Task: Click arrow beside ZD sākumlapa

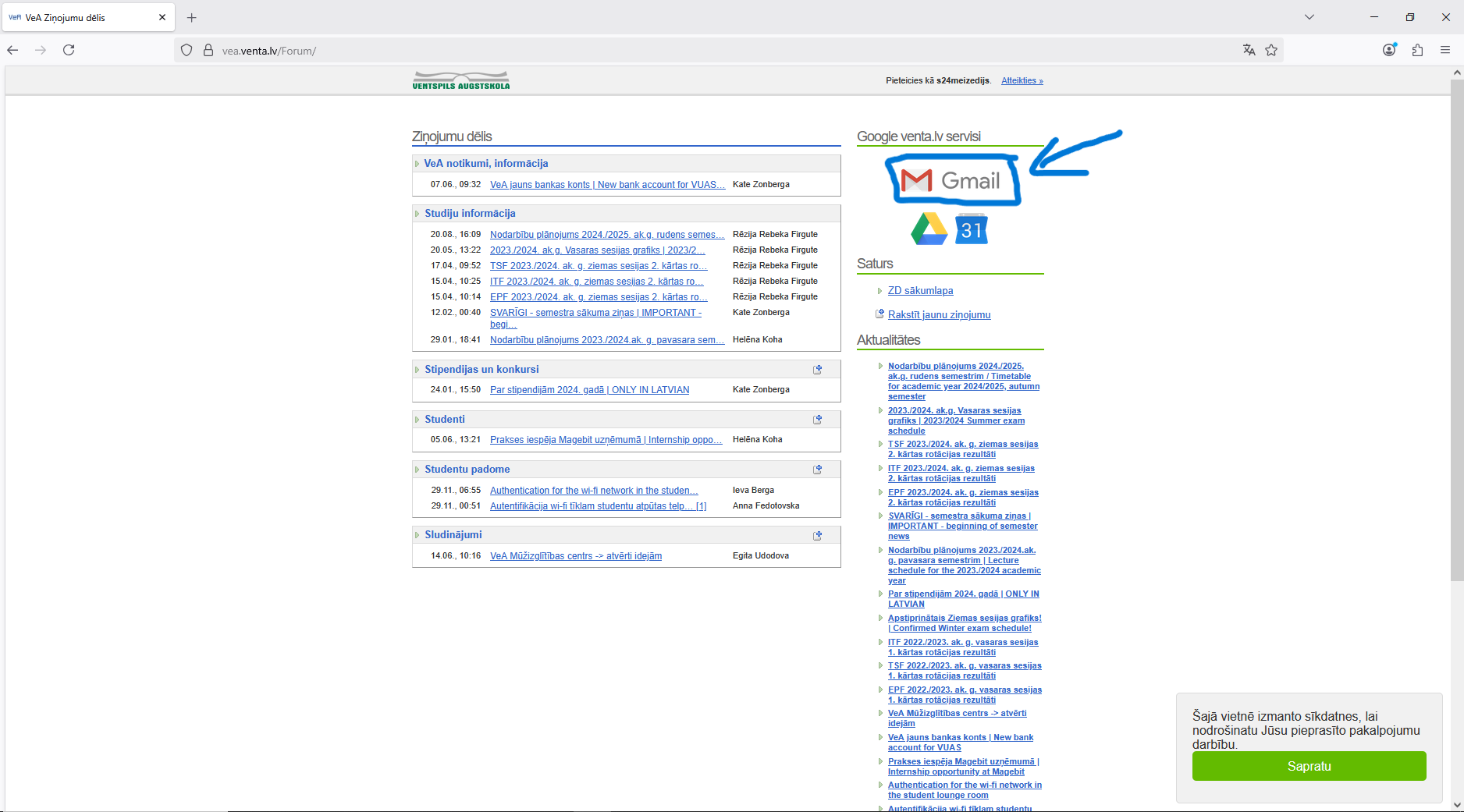Action: pyautogui.click(x=879, y=291)
